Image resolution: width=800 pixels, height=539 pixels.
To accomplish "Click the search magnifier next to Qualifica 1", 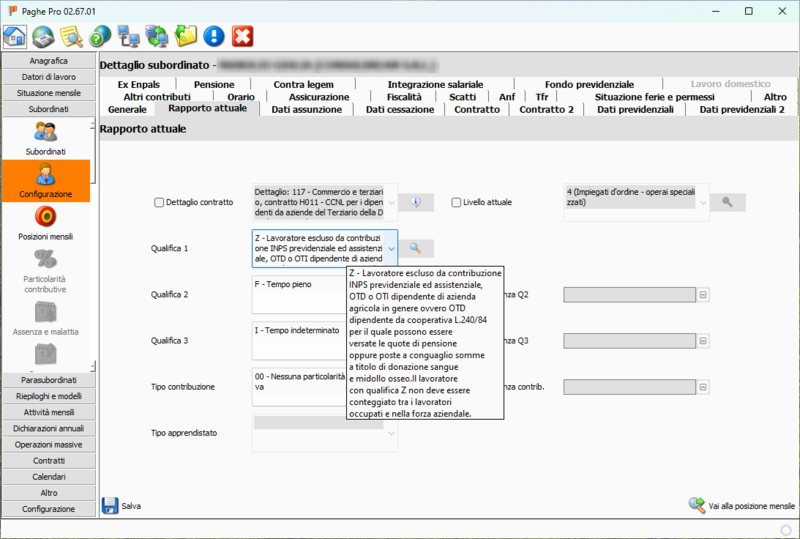I will coord(416,247).
